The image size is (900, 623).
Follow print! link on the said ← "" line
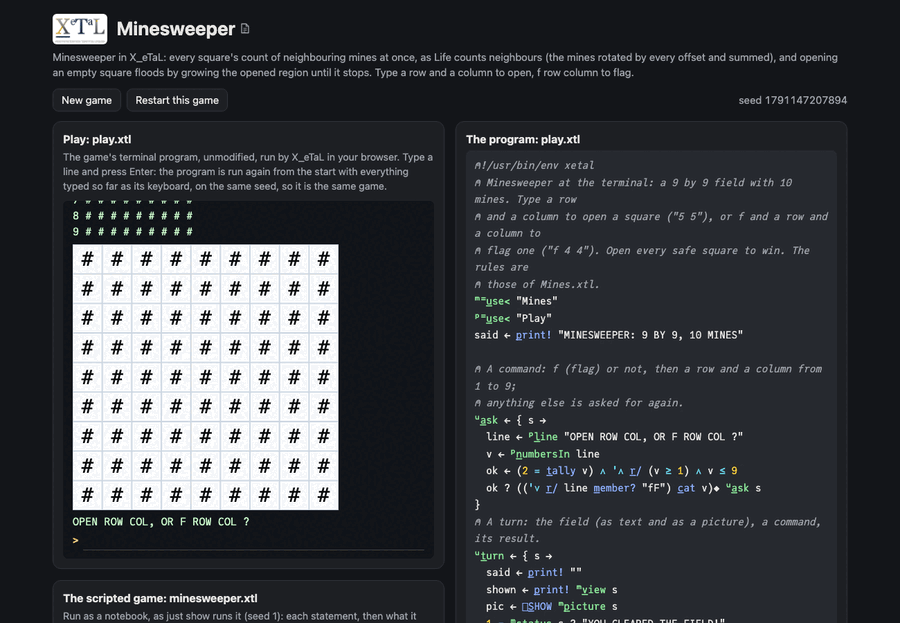pyautogui.click(x=546, y=572)
